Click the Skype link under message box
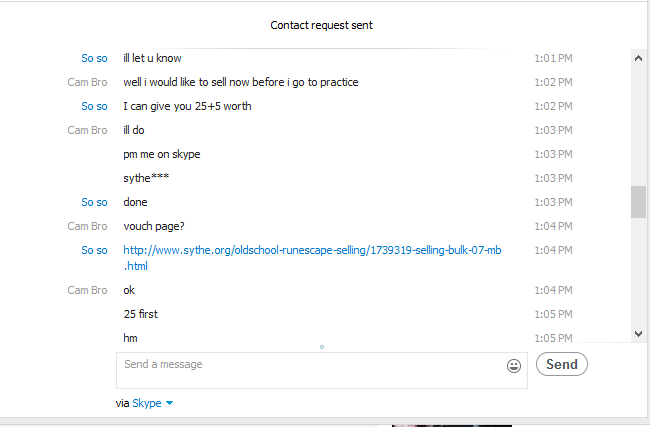 point(147,403)
